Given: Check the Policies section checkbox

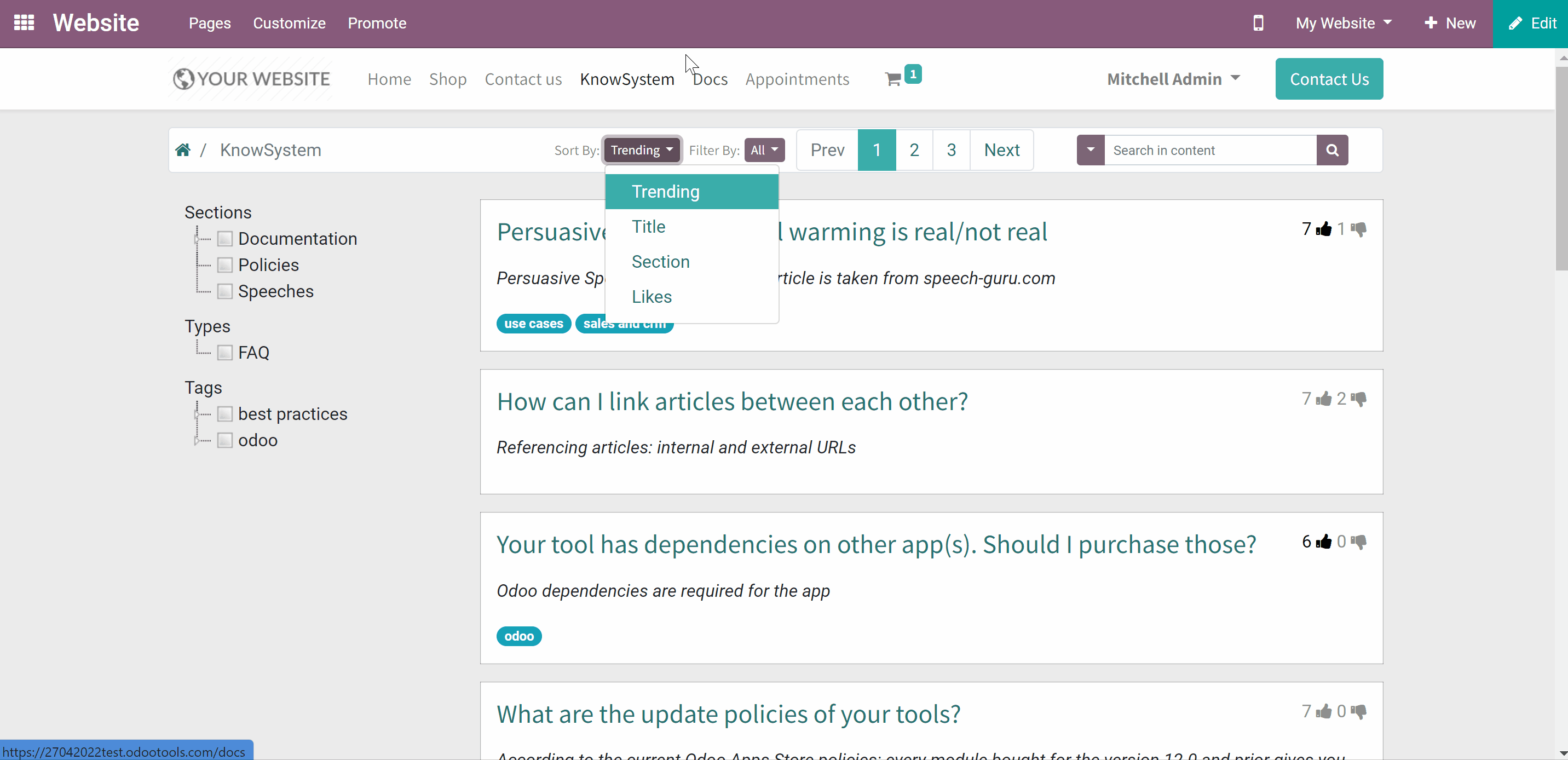Looking at the screenshot, I should point(224,265).
